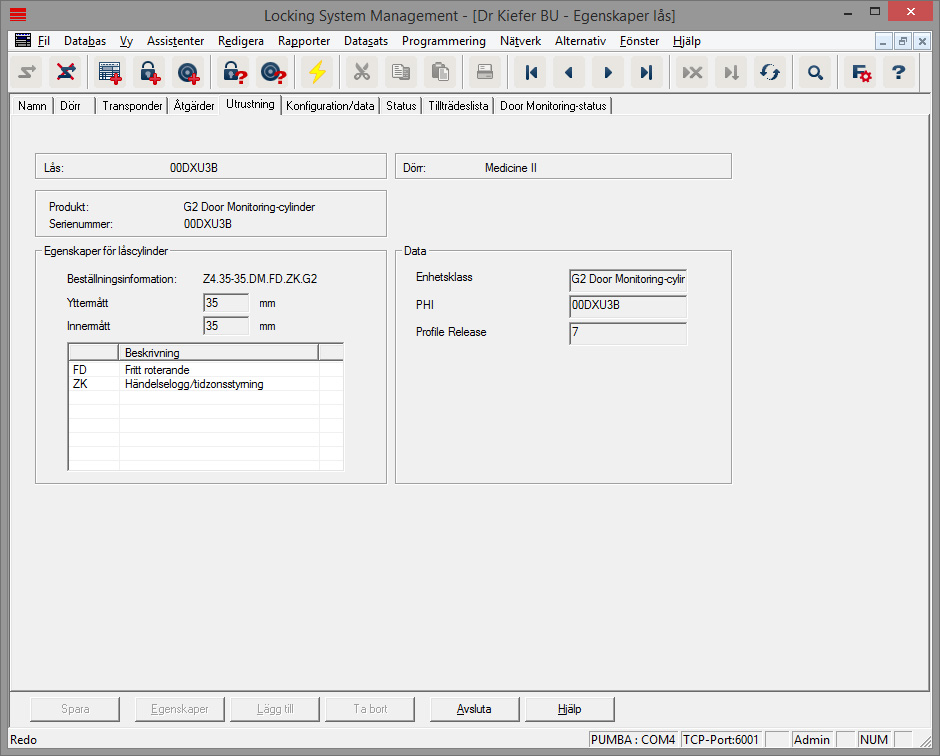Go to the first record
This screenshot has width=940, height=756.
click(x=531, y=72)
